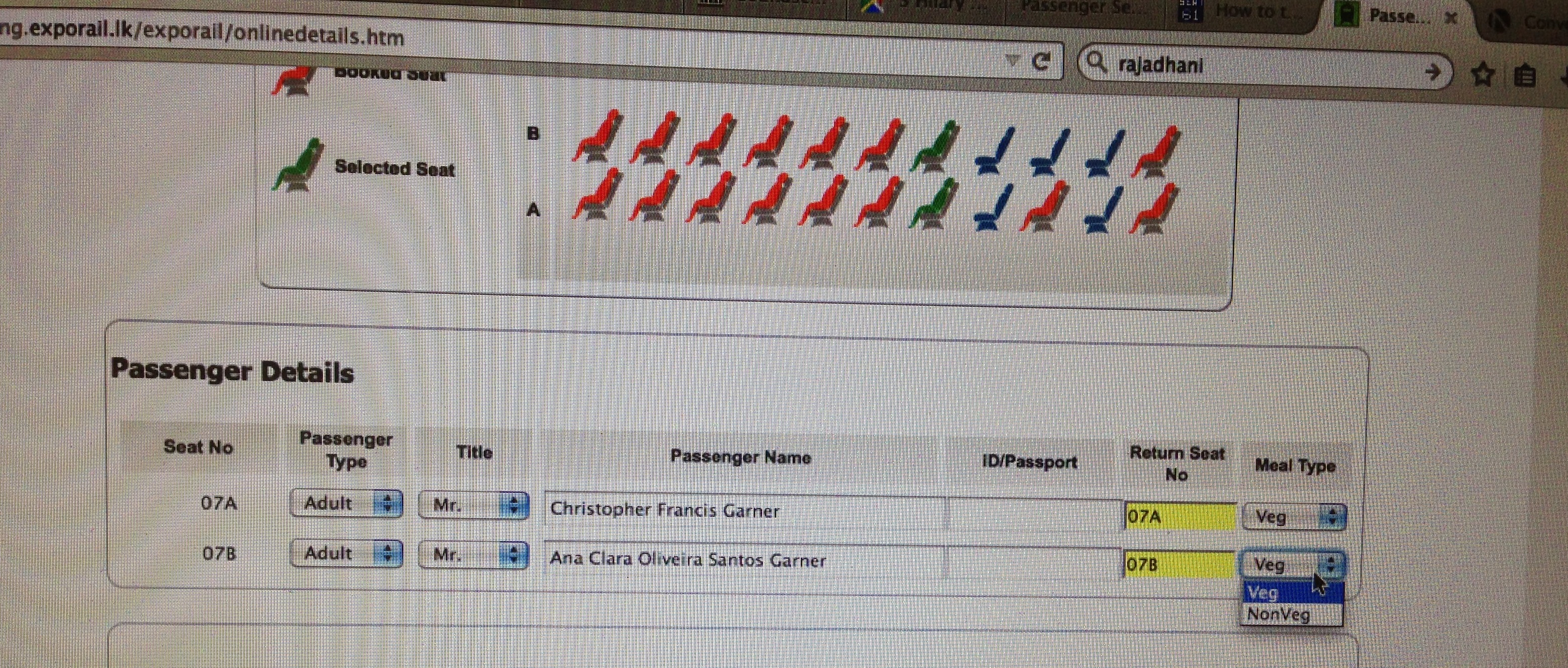Open bookmarks list icon beside star

click(x=1524, y=76)
